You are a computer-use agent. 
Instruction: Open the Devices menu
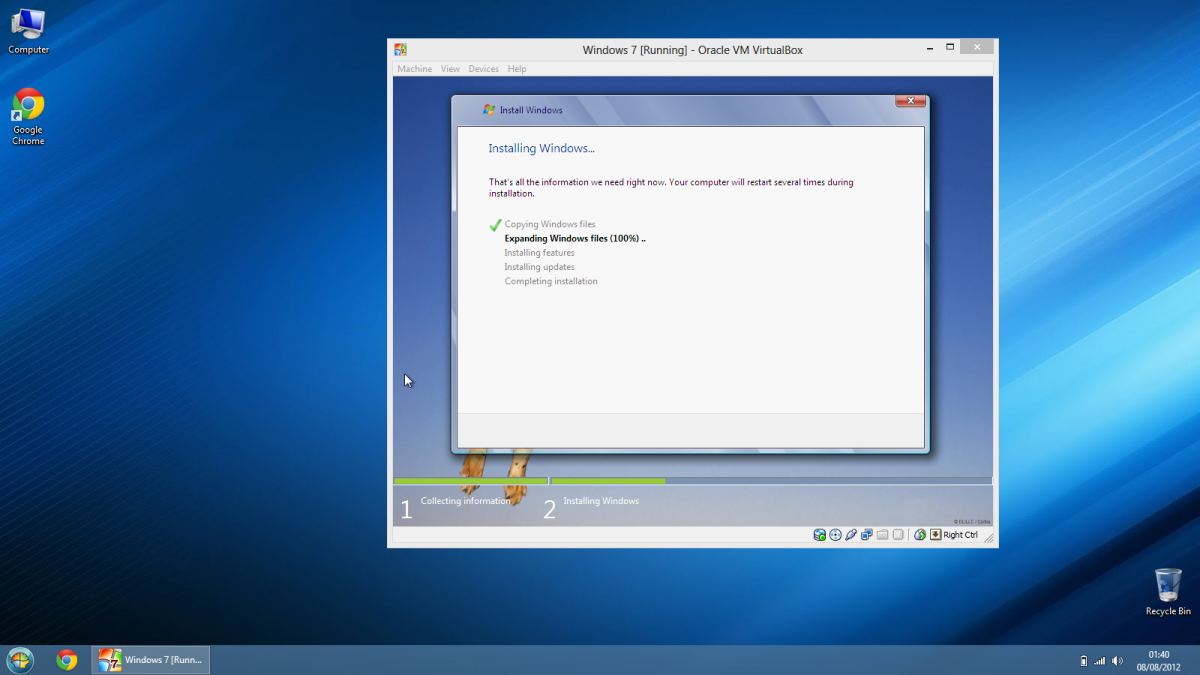pos(483,69)
